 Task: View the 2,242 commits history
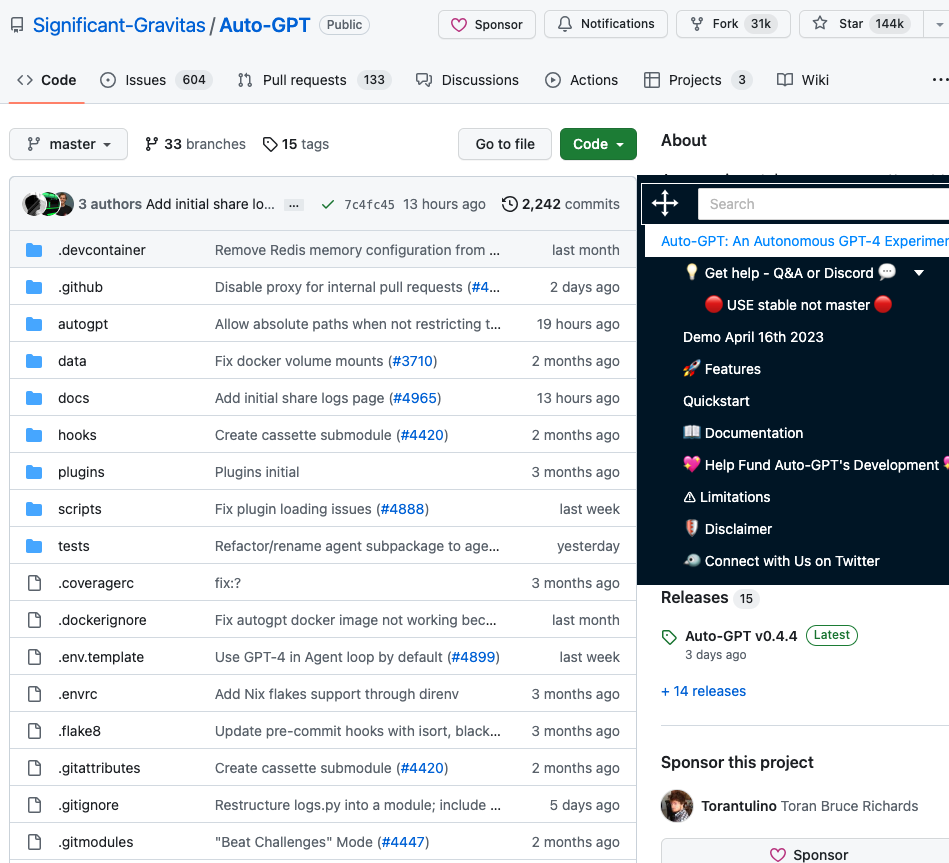[x=560, y=204]
